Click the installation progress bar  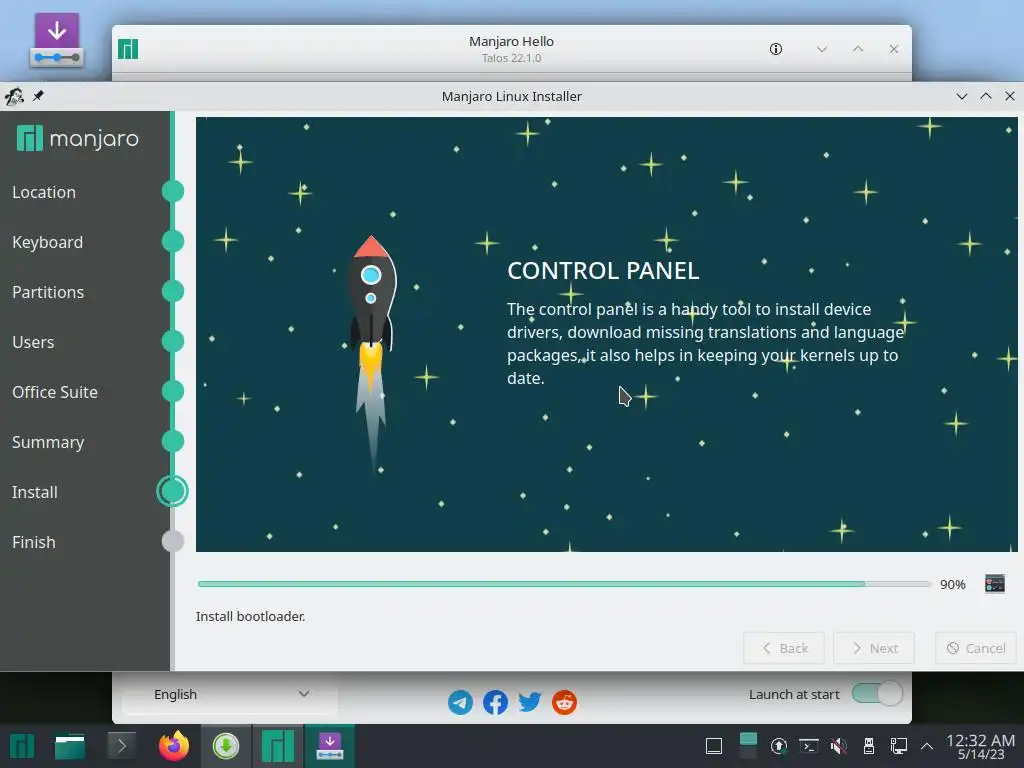(564, 584)
